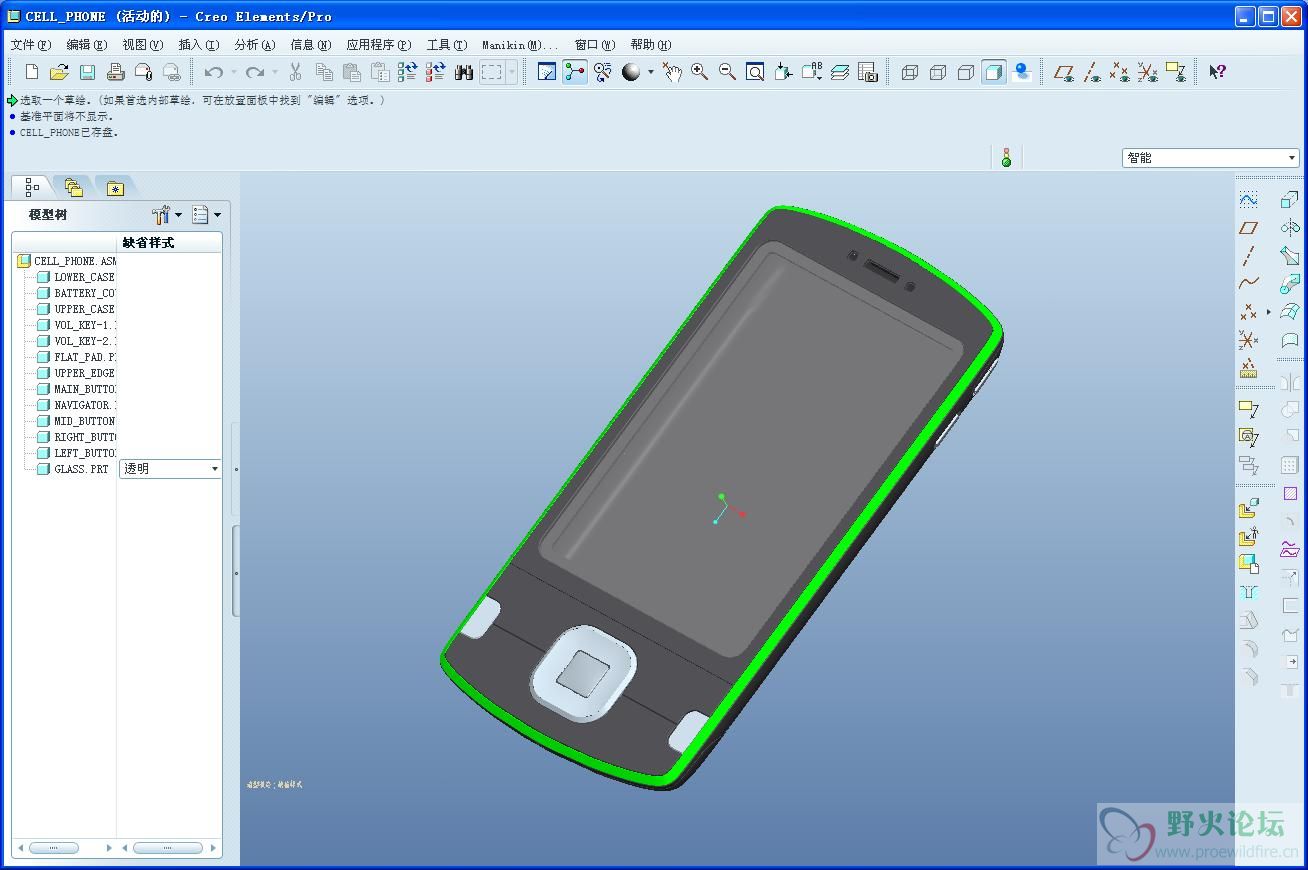Toggle datum axes display
The width and height of the screenshot is (1308, 870).
pyautogui.click(x=1092, y=72)
